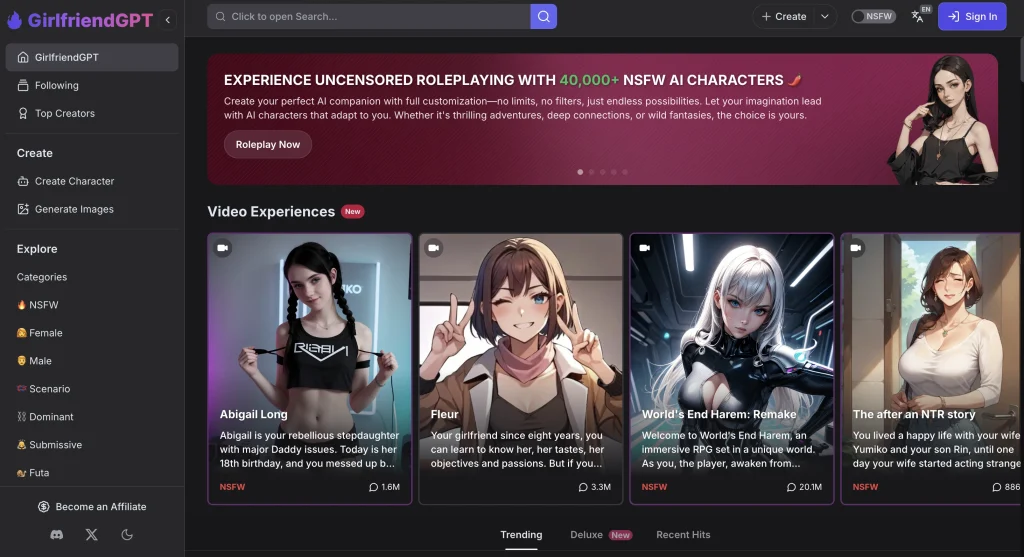Click the 3.3M chat count on Fleur
The image size is (1024, 557).
pos(595,487)
